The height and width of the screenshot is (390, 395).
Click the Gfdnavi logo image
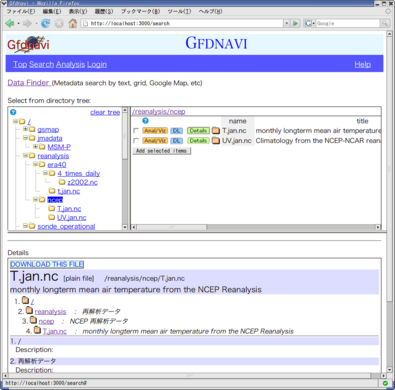[x=28, y=44]
